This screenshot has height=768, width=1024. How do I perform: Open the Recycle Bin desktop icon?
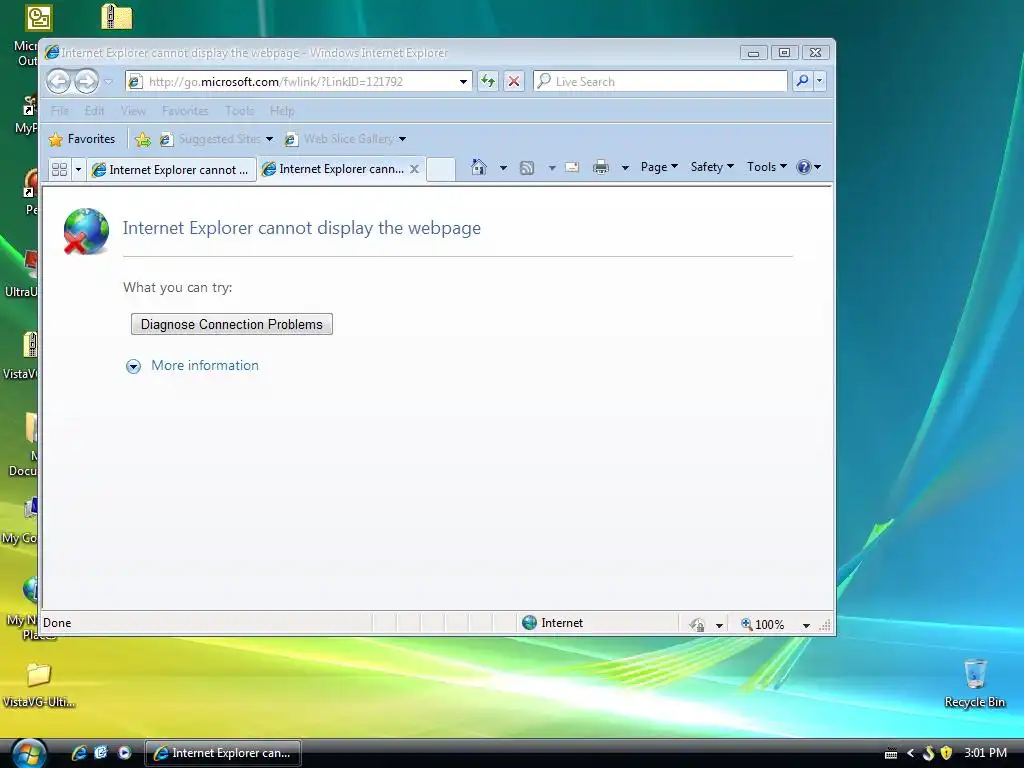point(975,684)
